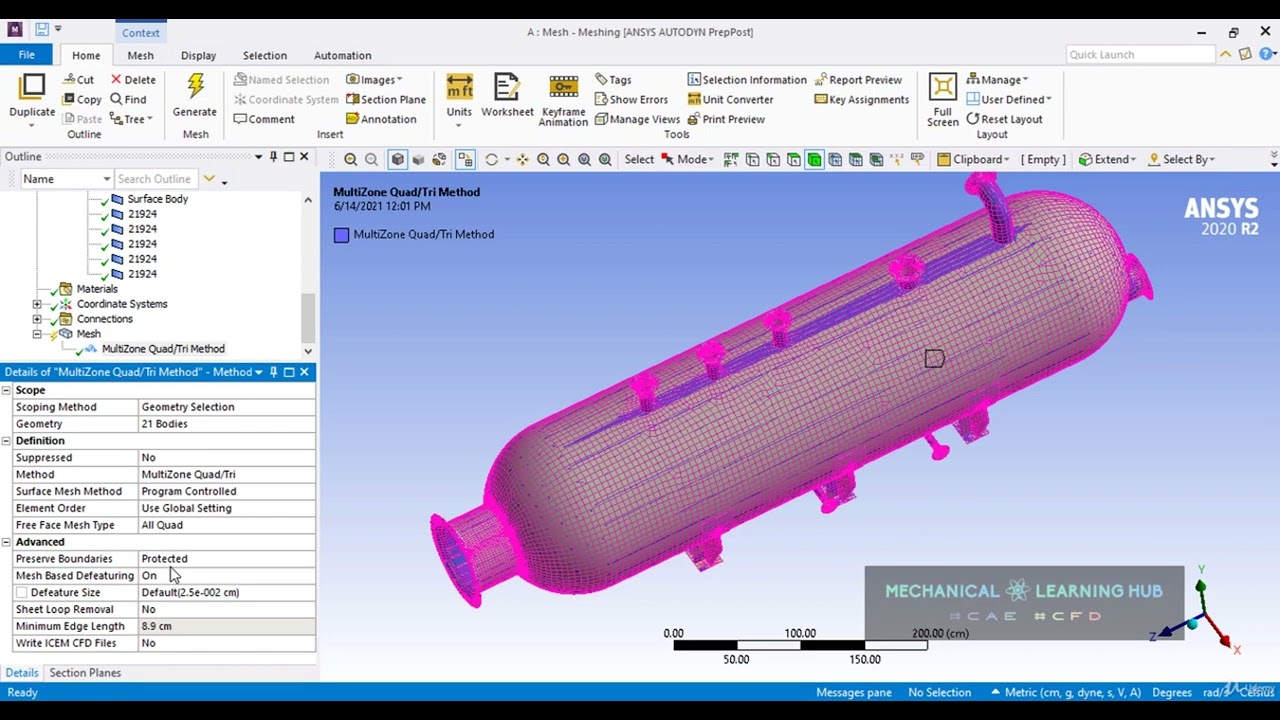The image size is (1280, 720).
Task: Click Manage Views button
Action: point(637,119)
